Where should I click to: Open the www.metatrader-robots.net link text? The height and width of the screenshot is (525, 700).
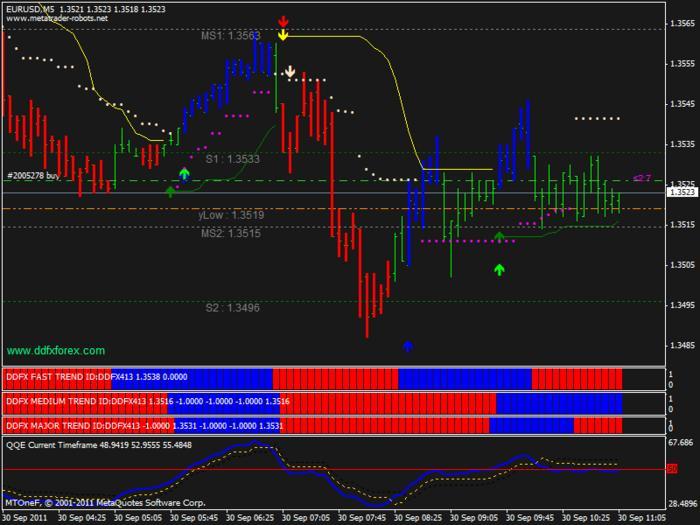point(57,18)
